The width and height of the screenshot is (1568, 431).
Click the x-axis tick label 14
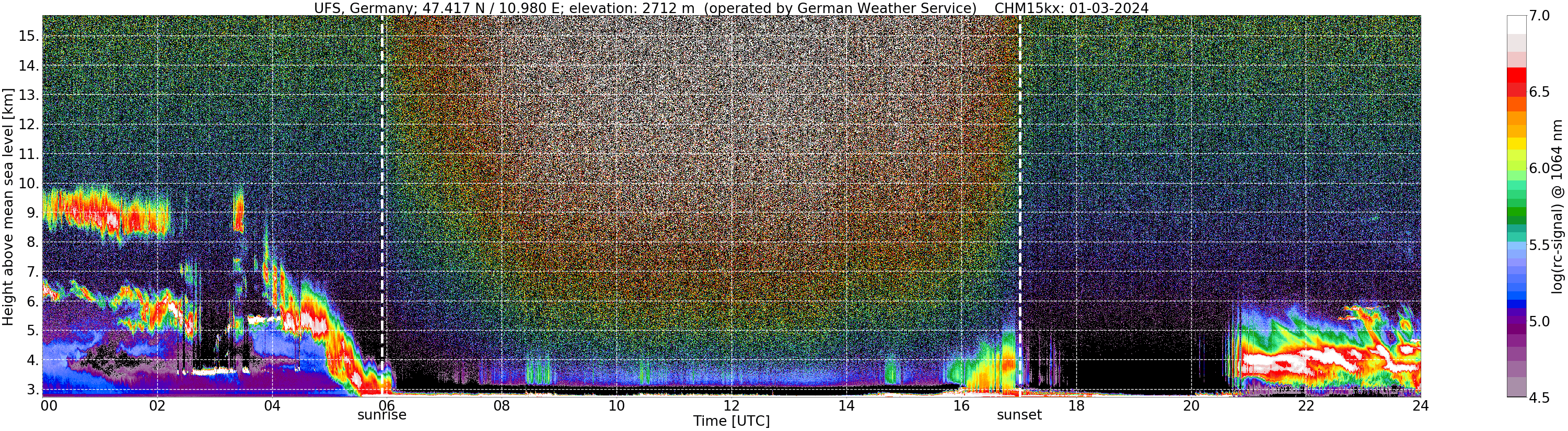pos(846,406)
